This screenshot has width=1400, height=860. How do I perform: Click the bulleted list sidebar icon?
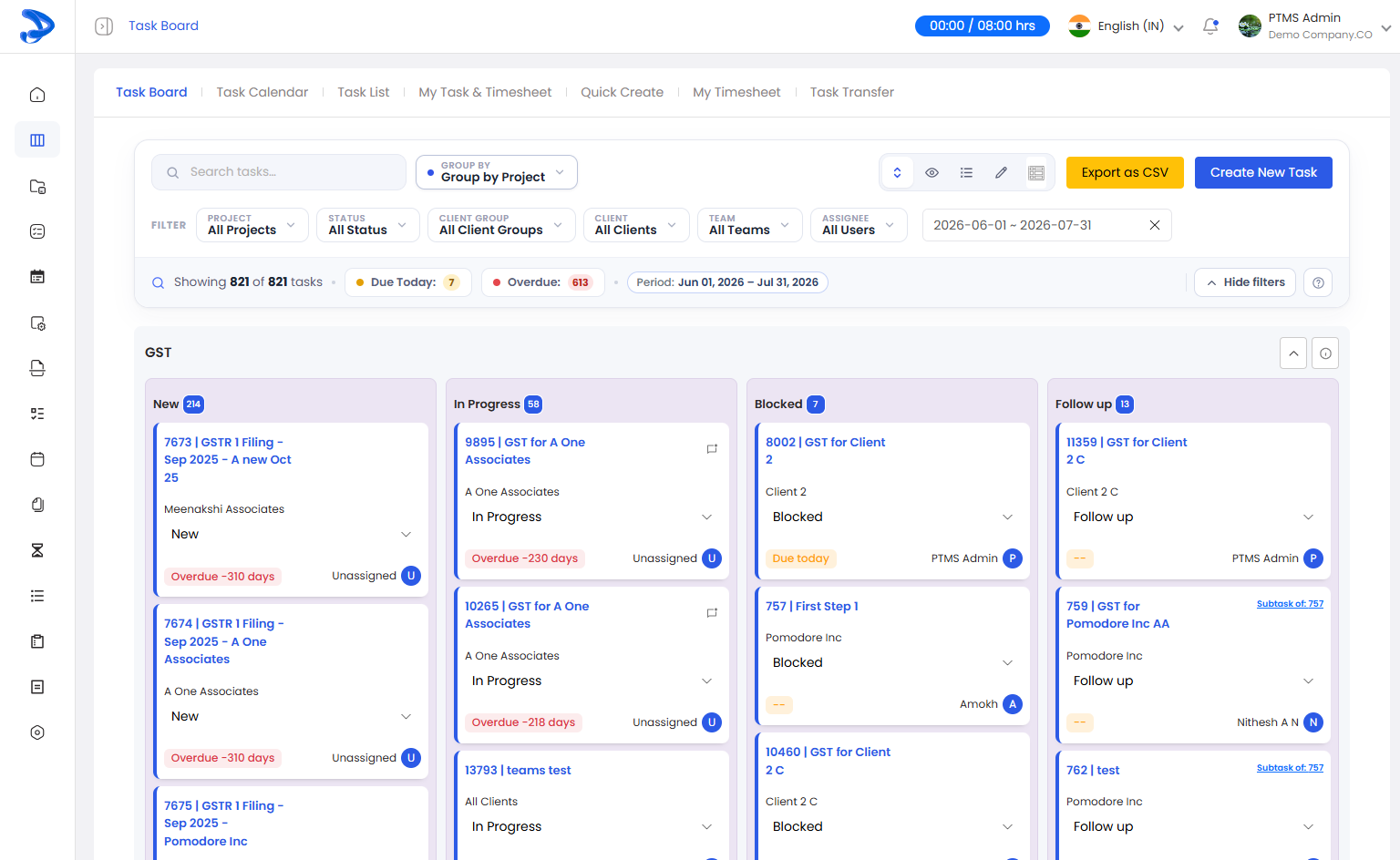click(37, 596)
